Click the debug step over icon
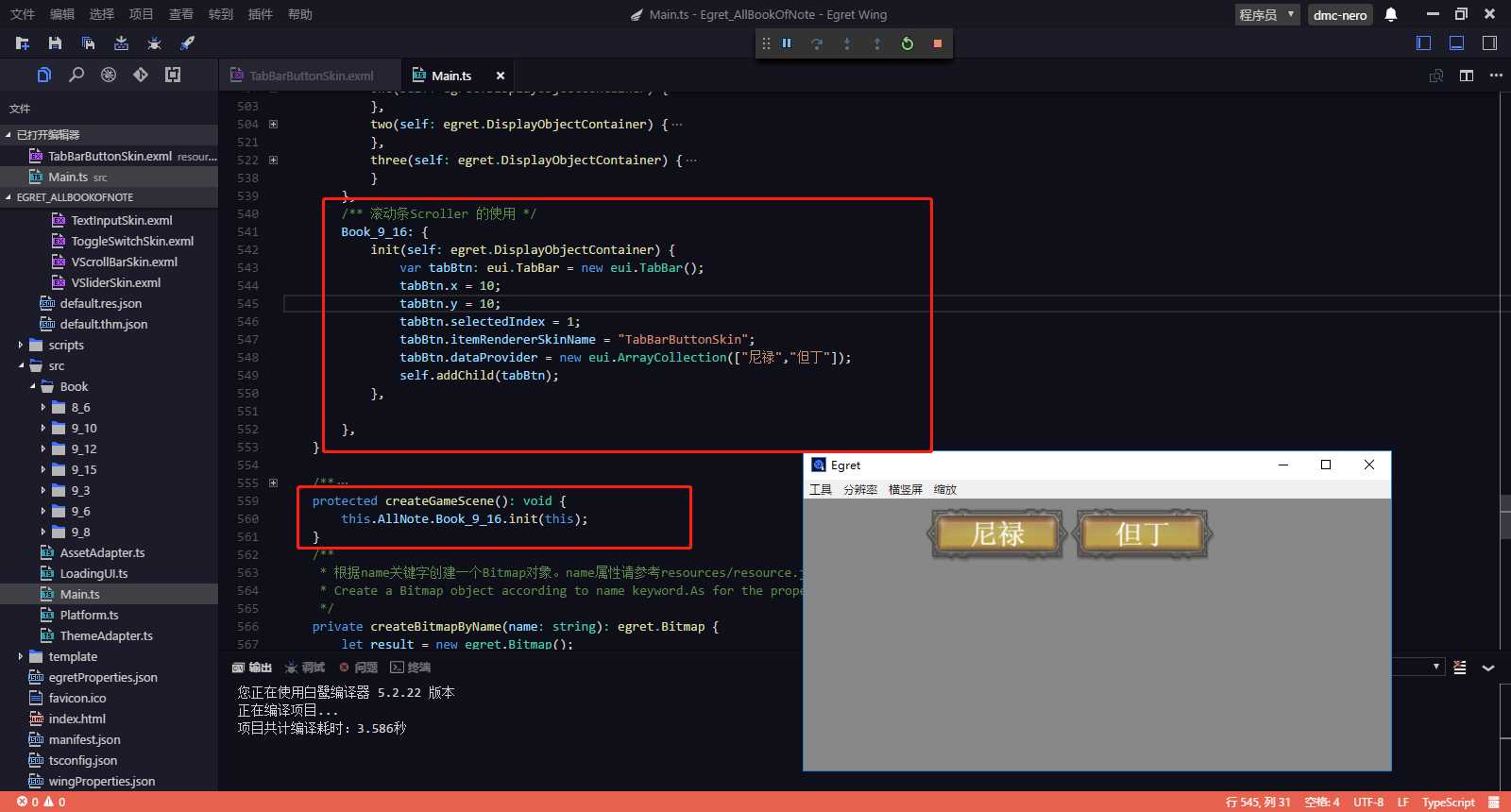The height and width of the screenshot is (812, 1511). tap(817, 43)
